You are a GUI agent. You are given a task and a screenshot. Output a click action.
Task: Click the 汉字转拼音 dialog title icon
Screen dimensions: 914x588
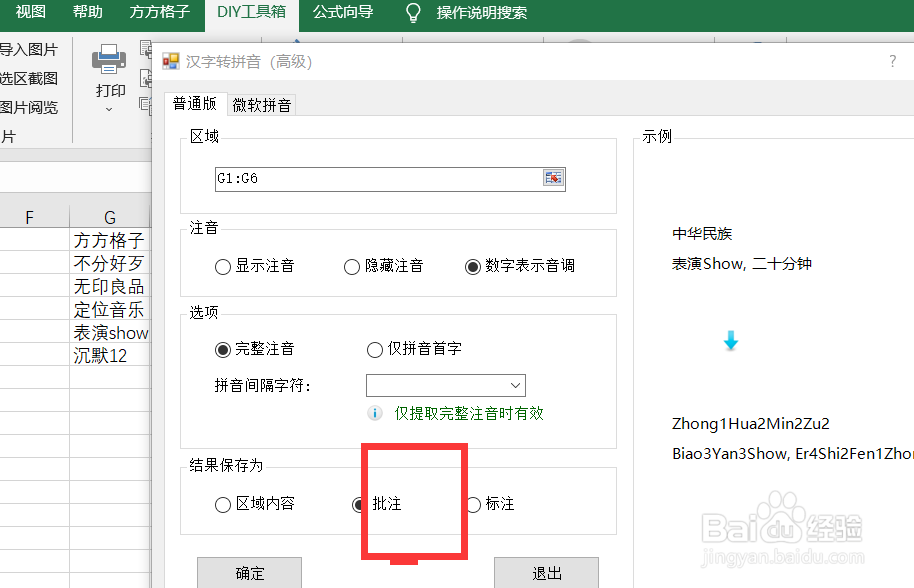pos(169,61)
